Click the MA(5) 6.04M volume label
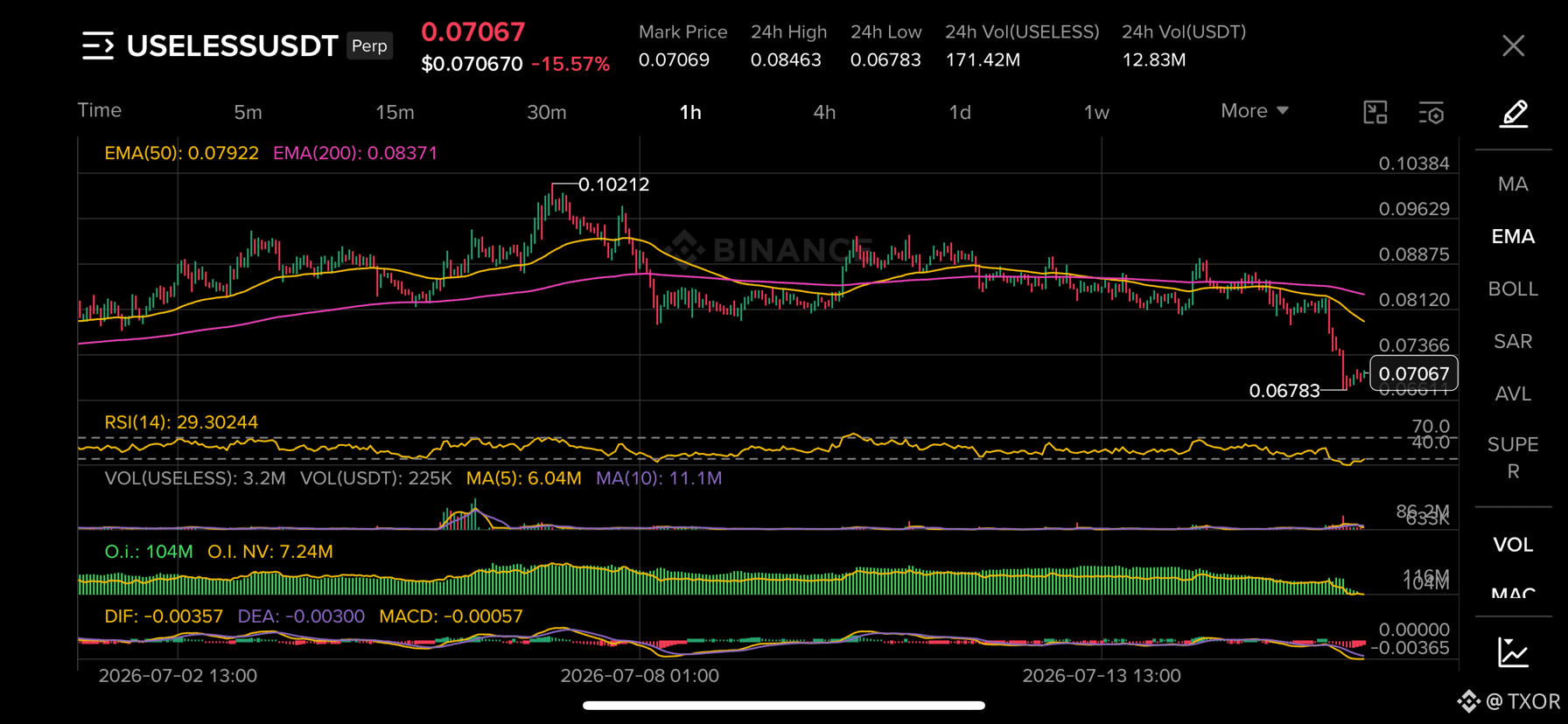 coord(523,478)
